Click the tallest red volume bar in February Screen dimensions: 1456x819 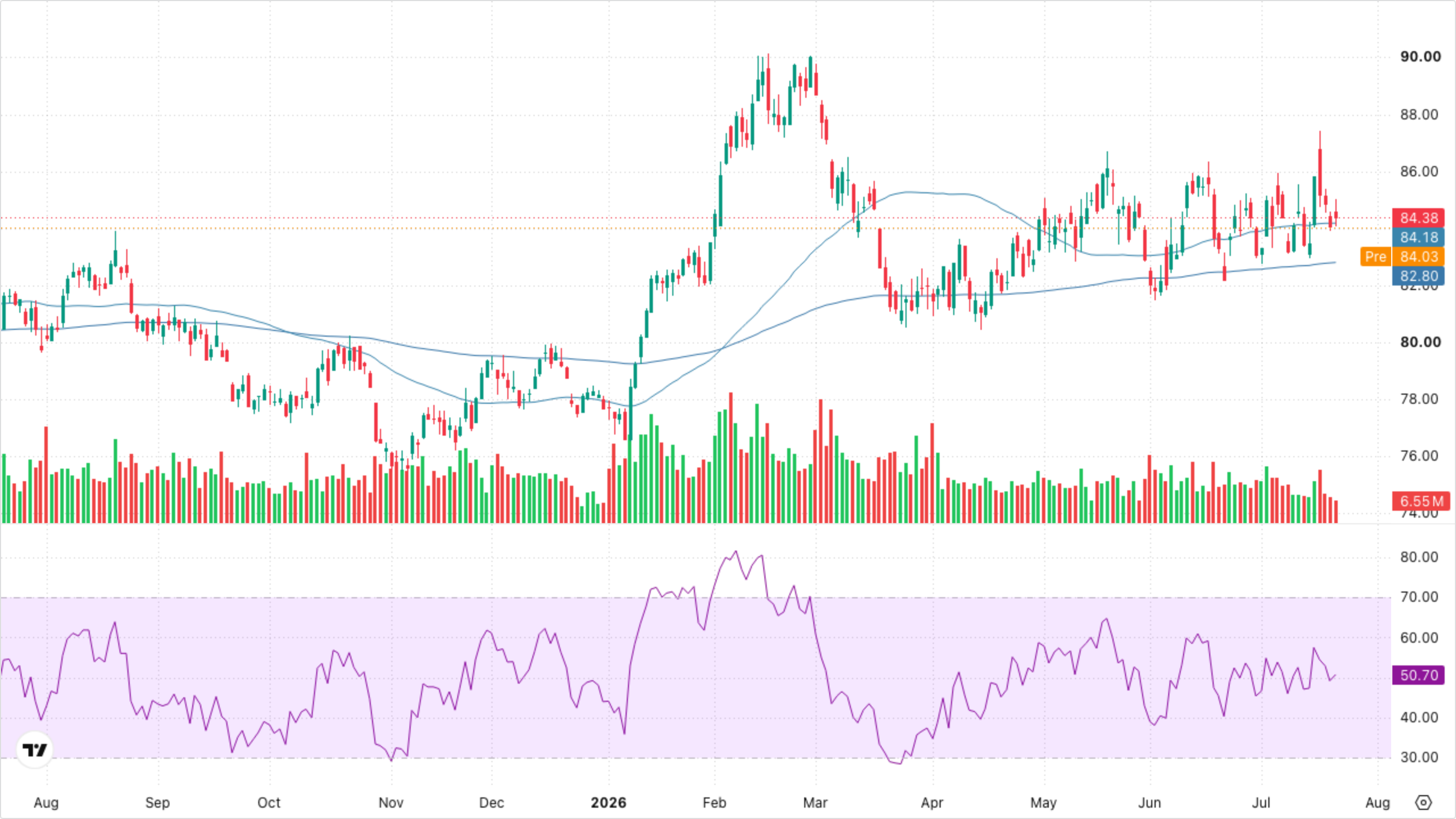tap(730, 457)
